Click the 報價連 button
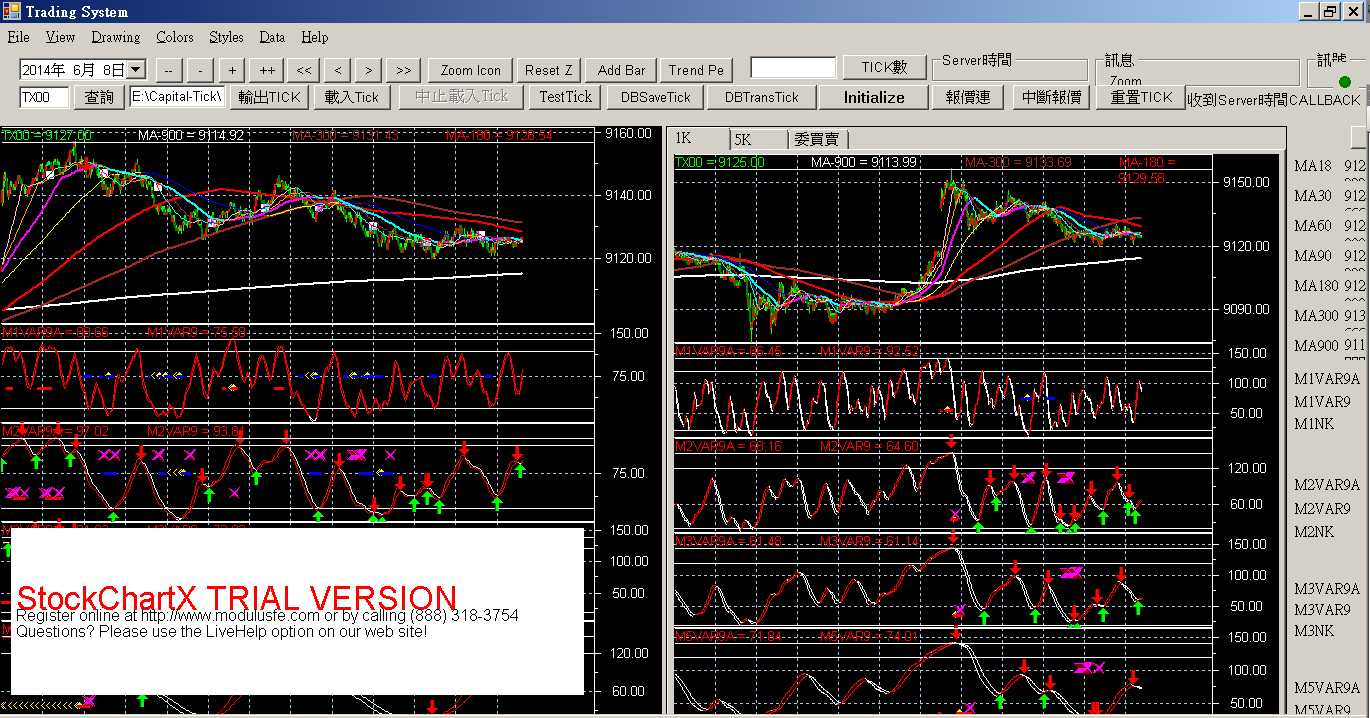 (968, 97)
